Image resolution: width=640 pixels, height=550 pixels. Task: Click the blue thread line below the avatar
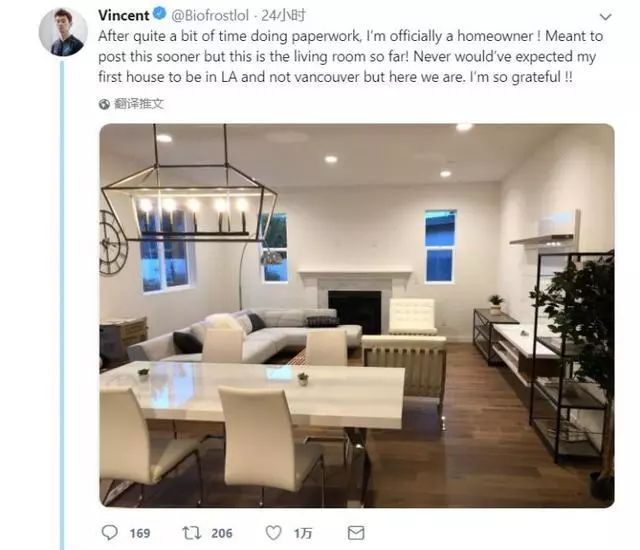tap(62, 305)
